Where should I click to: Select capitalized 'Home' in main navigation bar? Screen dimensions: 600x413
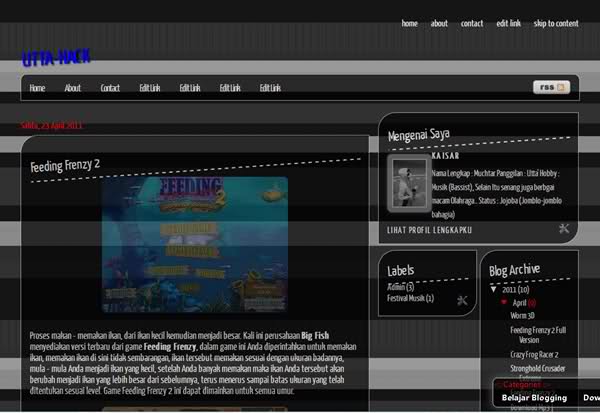[38, 88]
